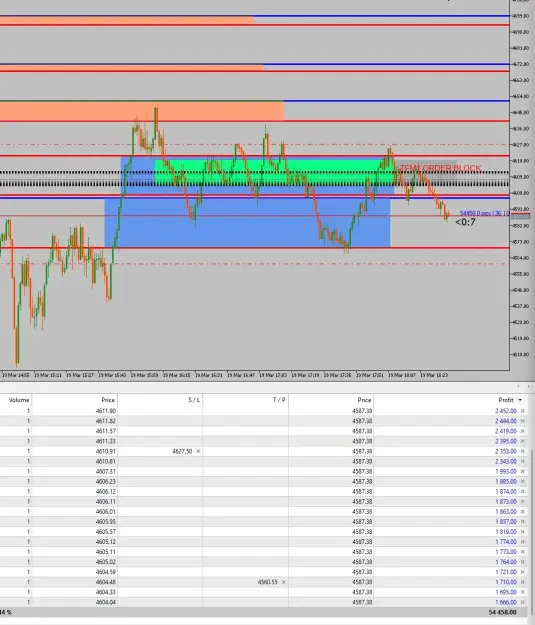Select the TEMA ORDER BLOCK chart label

440,168
